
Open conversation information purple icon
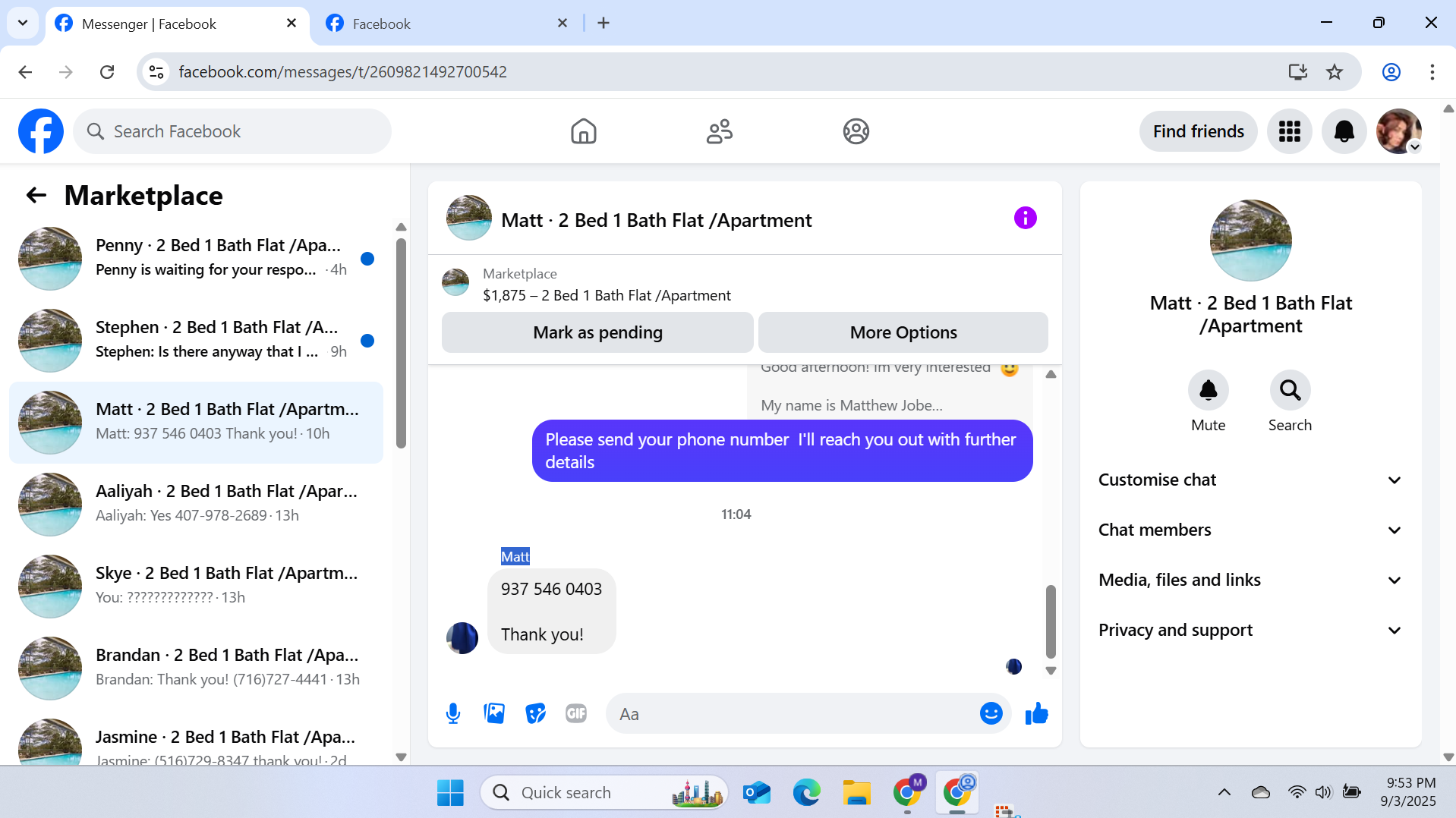coord(1025,219)
